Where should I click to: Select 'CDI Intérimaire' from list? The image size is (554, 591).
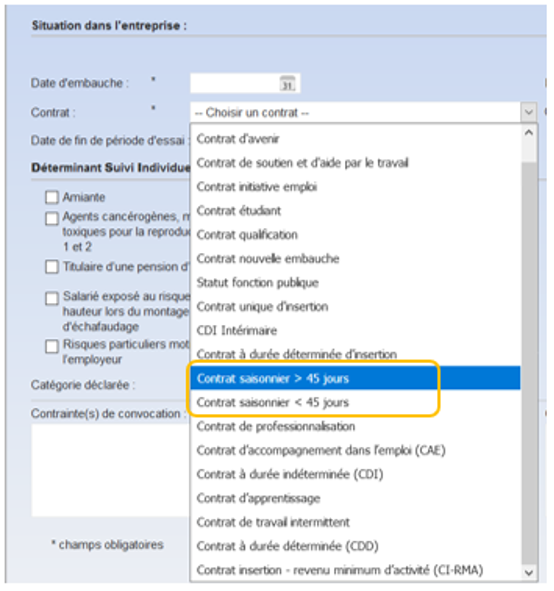point(355,331)
